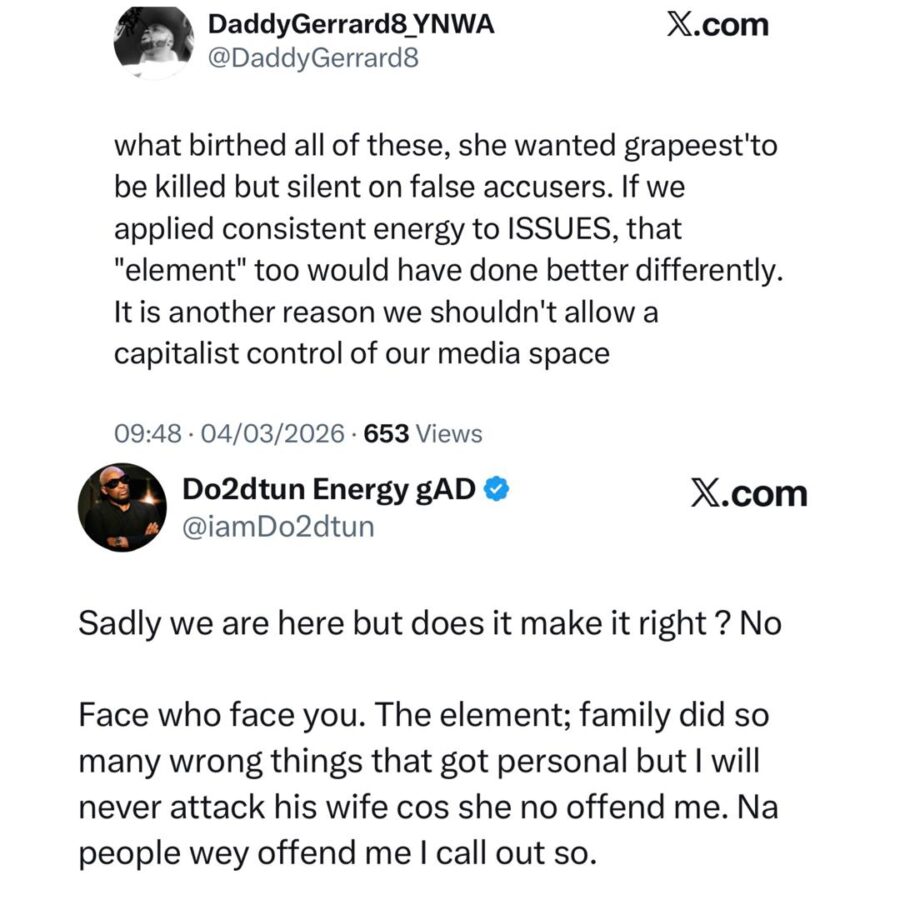Screen dimensions: 900x900
Task: Click the blue verified badge beside Do2dtun
Action: click(x=499, y=490)
